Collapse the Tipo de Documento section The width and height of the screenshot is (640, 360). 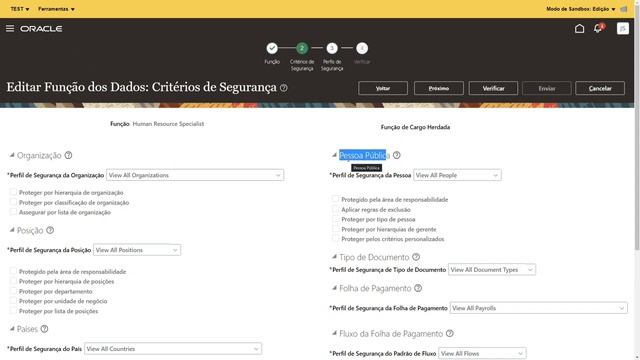click(334, 257)
